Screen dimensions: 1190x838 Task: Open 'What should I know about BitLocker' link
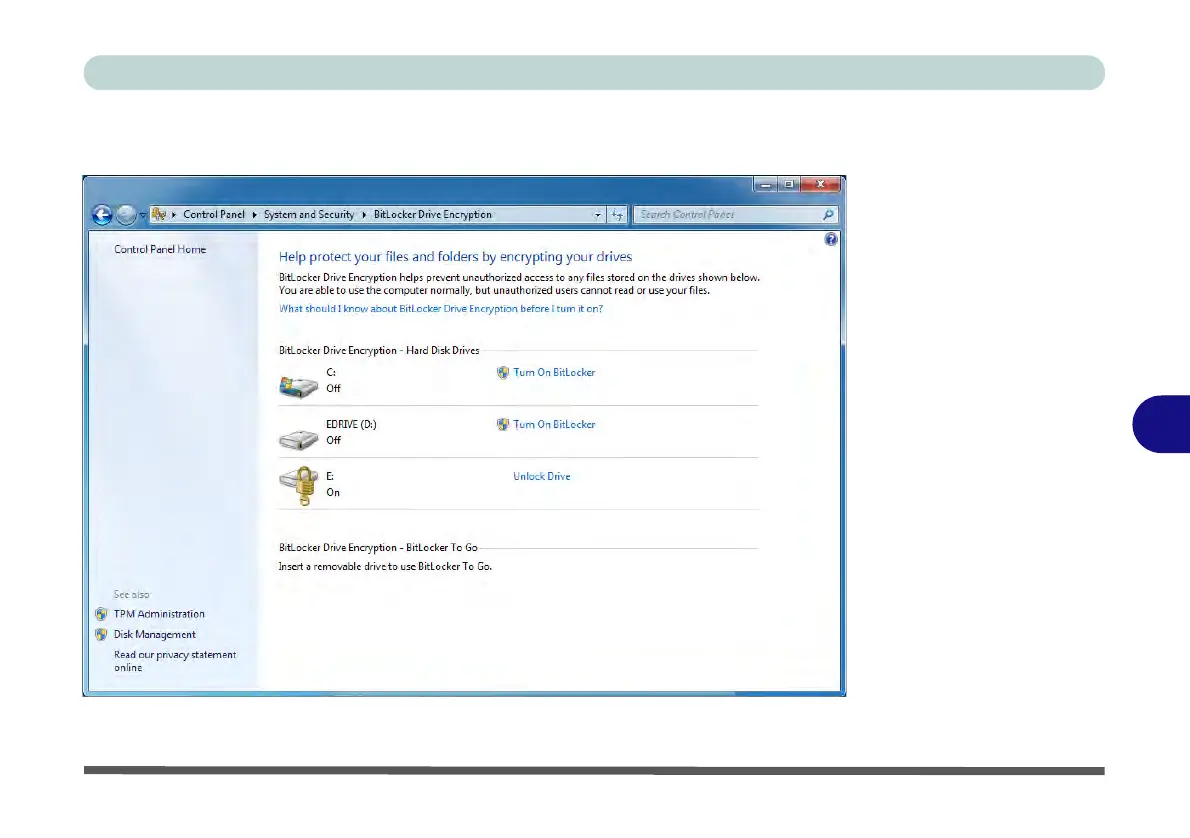[x=441, y=309]
